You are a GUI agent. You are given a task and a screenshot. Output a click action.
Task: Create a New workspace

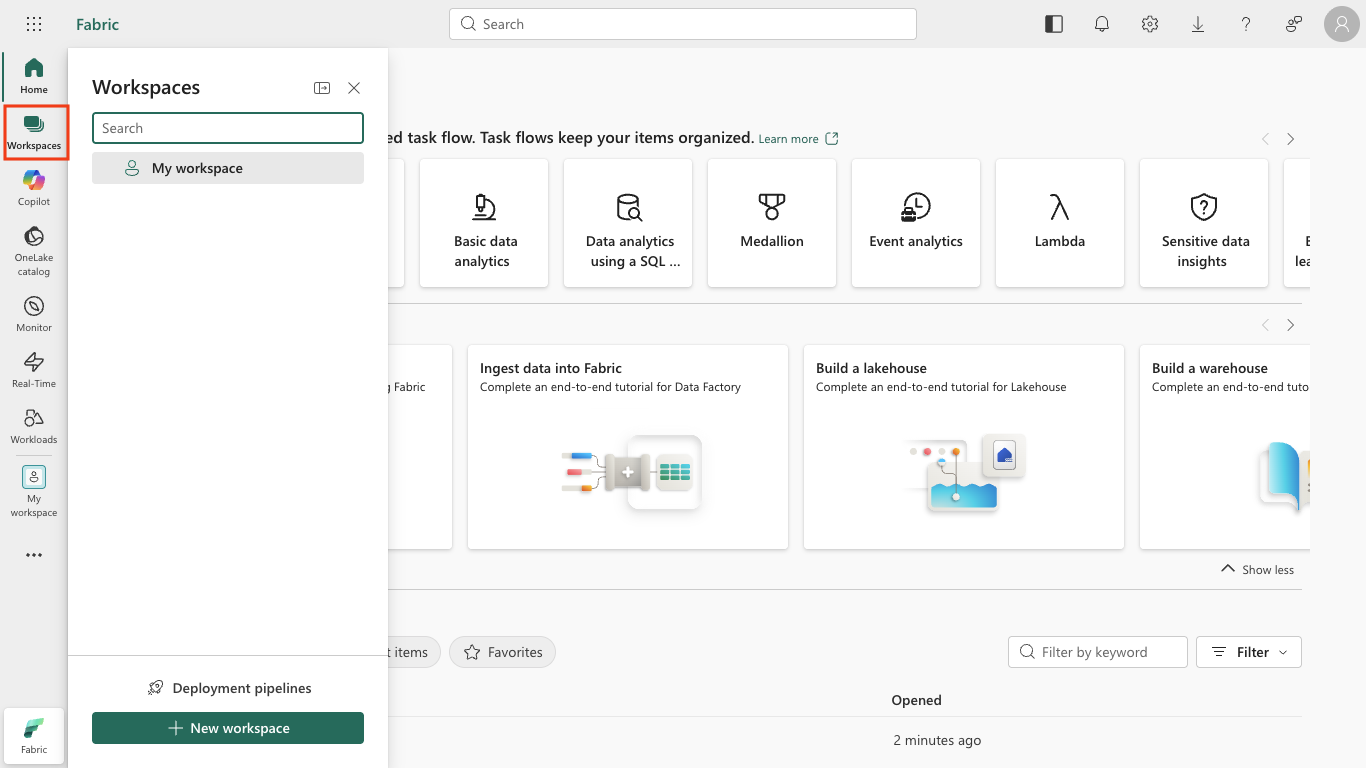pos(228,728)
